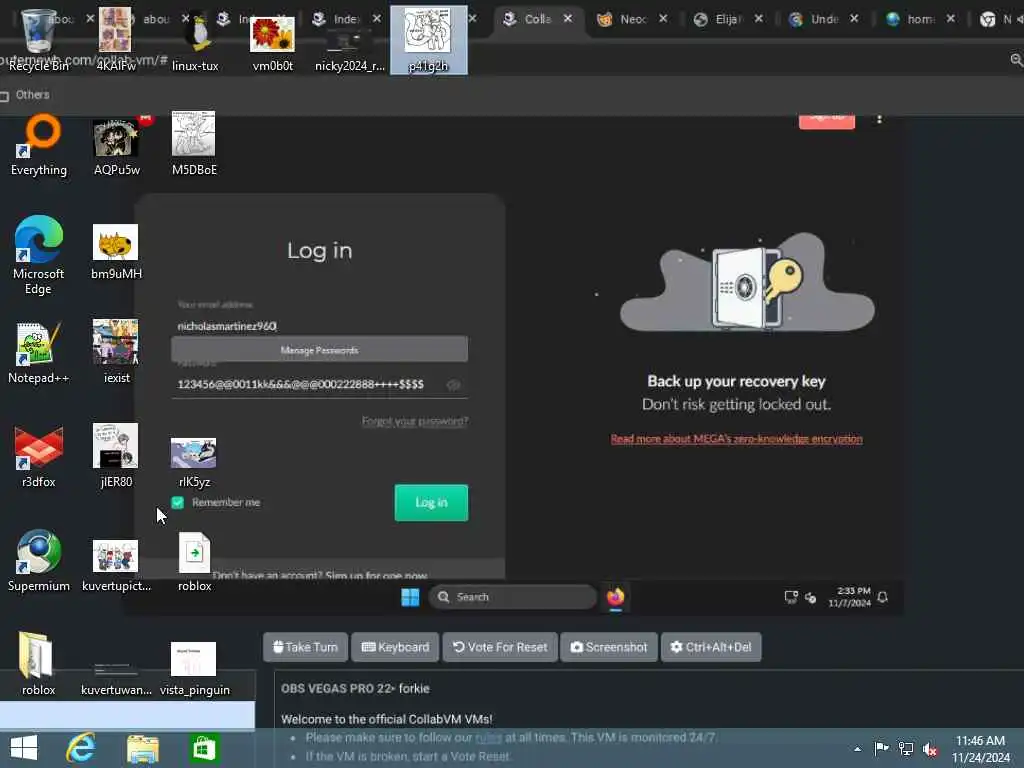Click the email address field
Viewport: 1024px width, 768px height.
tap(319, 326)
